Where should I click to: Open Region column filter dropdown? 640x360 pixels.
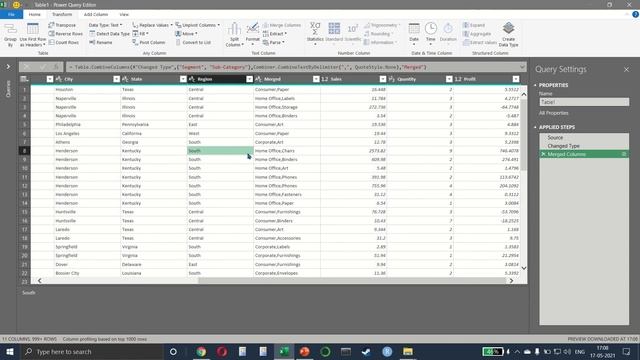(x=249, y=79)
